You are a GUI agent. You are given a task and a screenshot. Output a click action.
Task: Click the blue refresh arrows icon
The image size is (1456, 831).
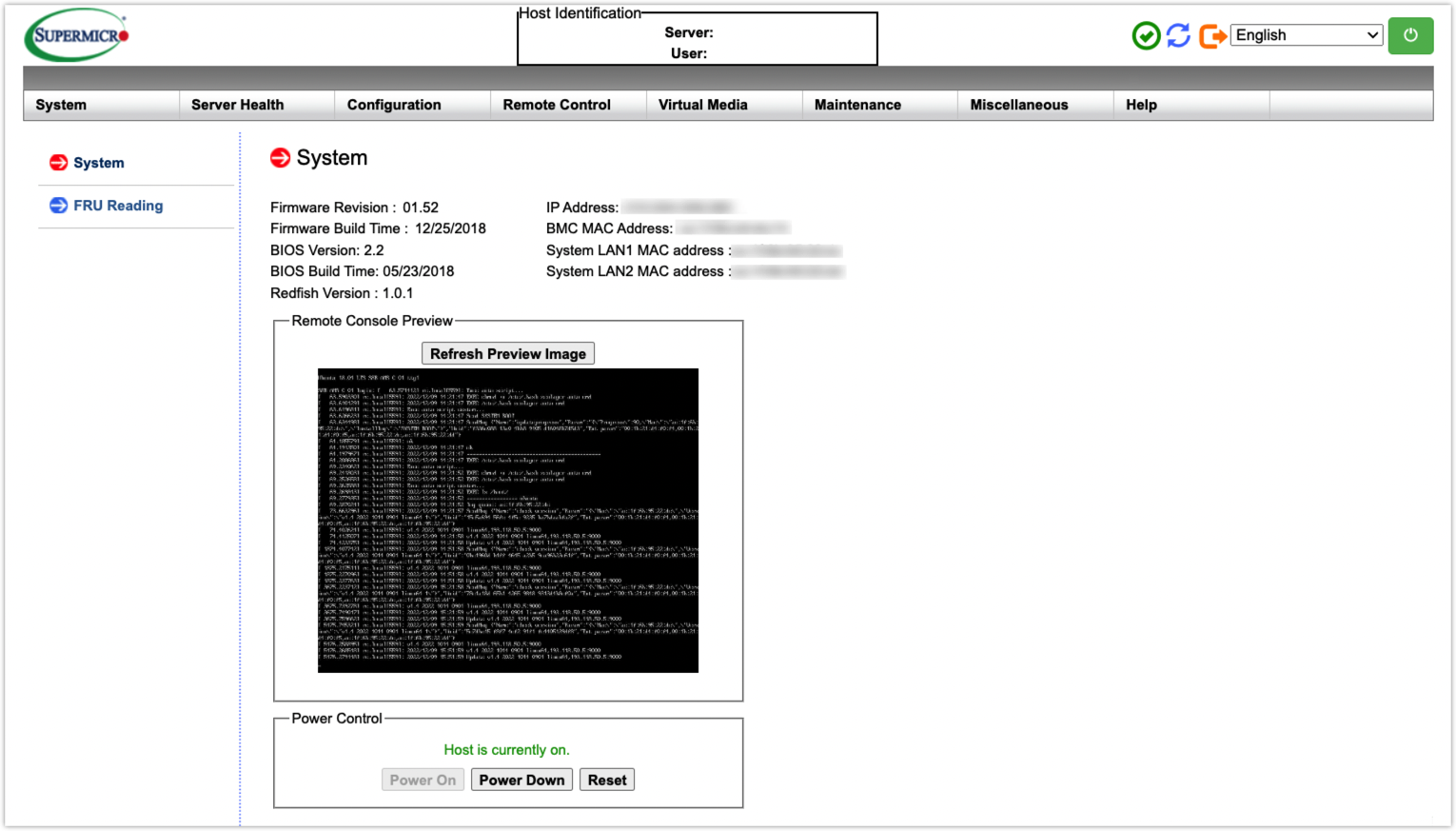point(1178,36)
